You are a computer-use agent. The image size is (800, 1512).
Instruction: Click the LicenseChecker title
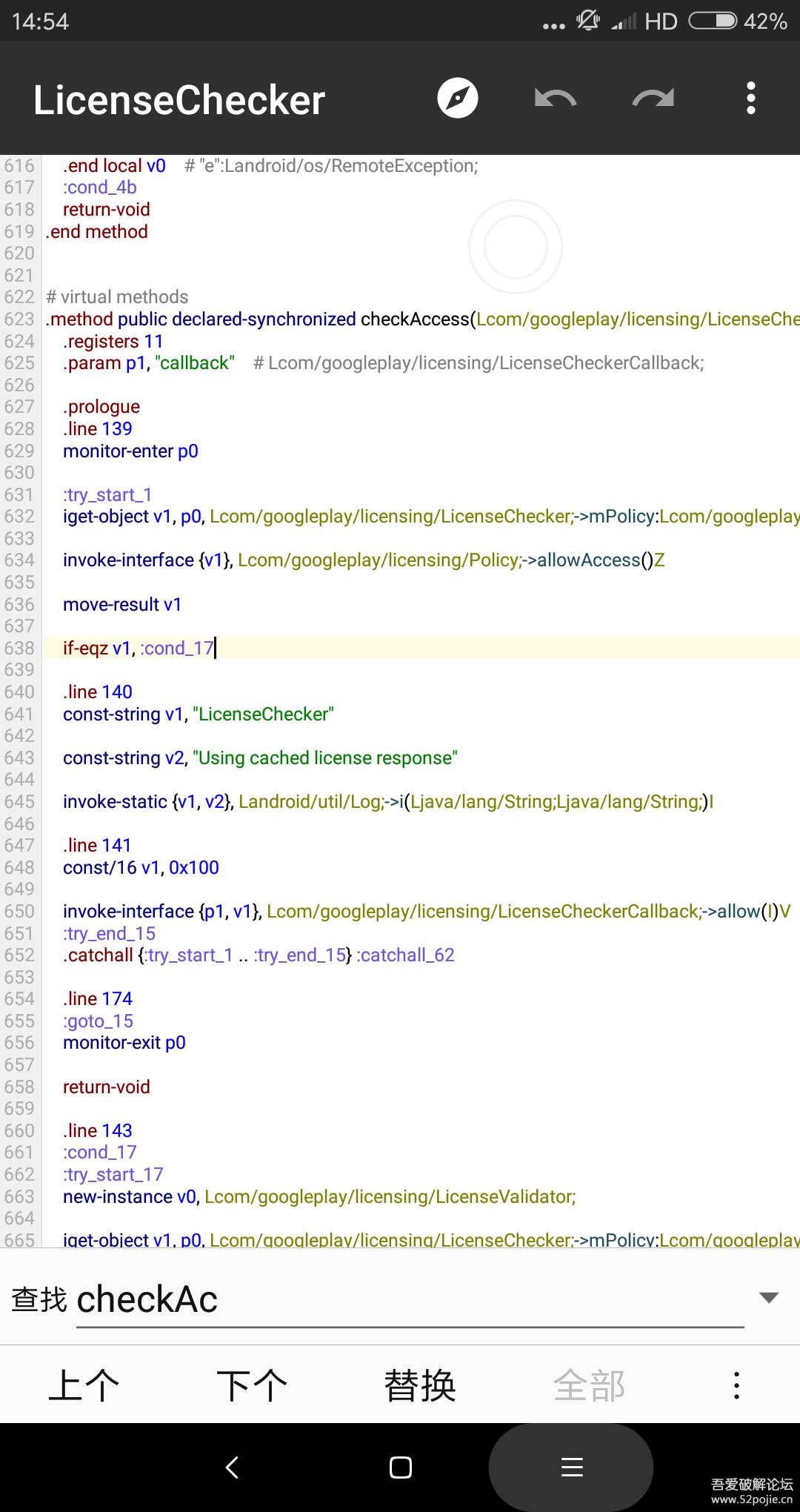(179, 100)
